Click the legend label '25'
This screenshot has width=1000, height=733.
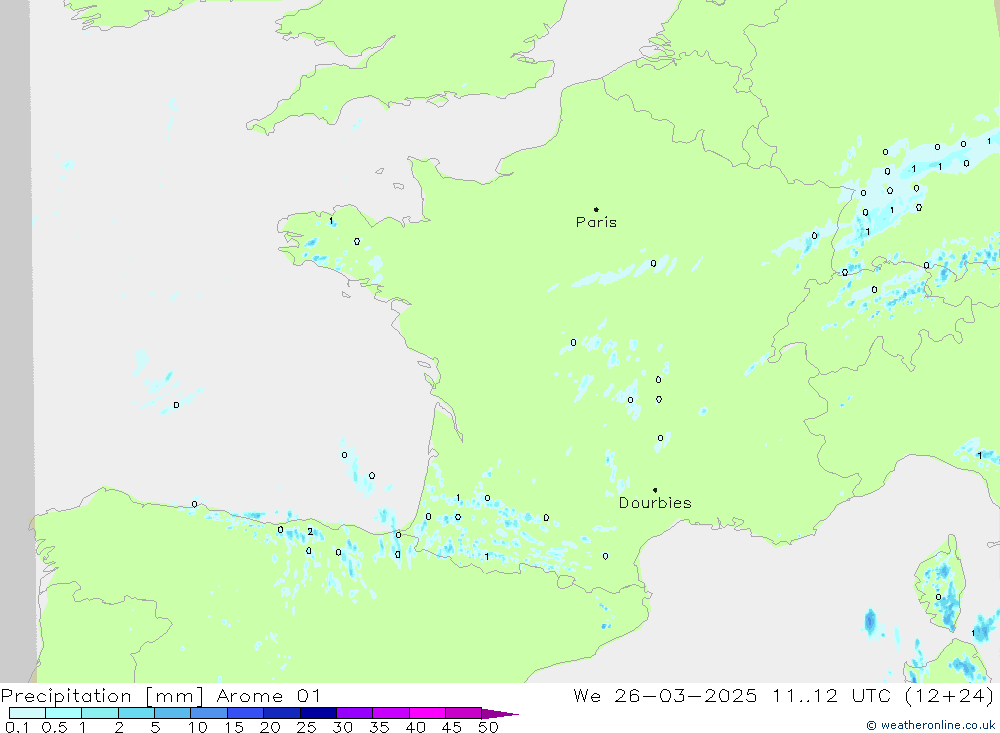tap(306, 727)
